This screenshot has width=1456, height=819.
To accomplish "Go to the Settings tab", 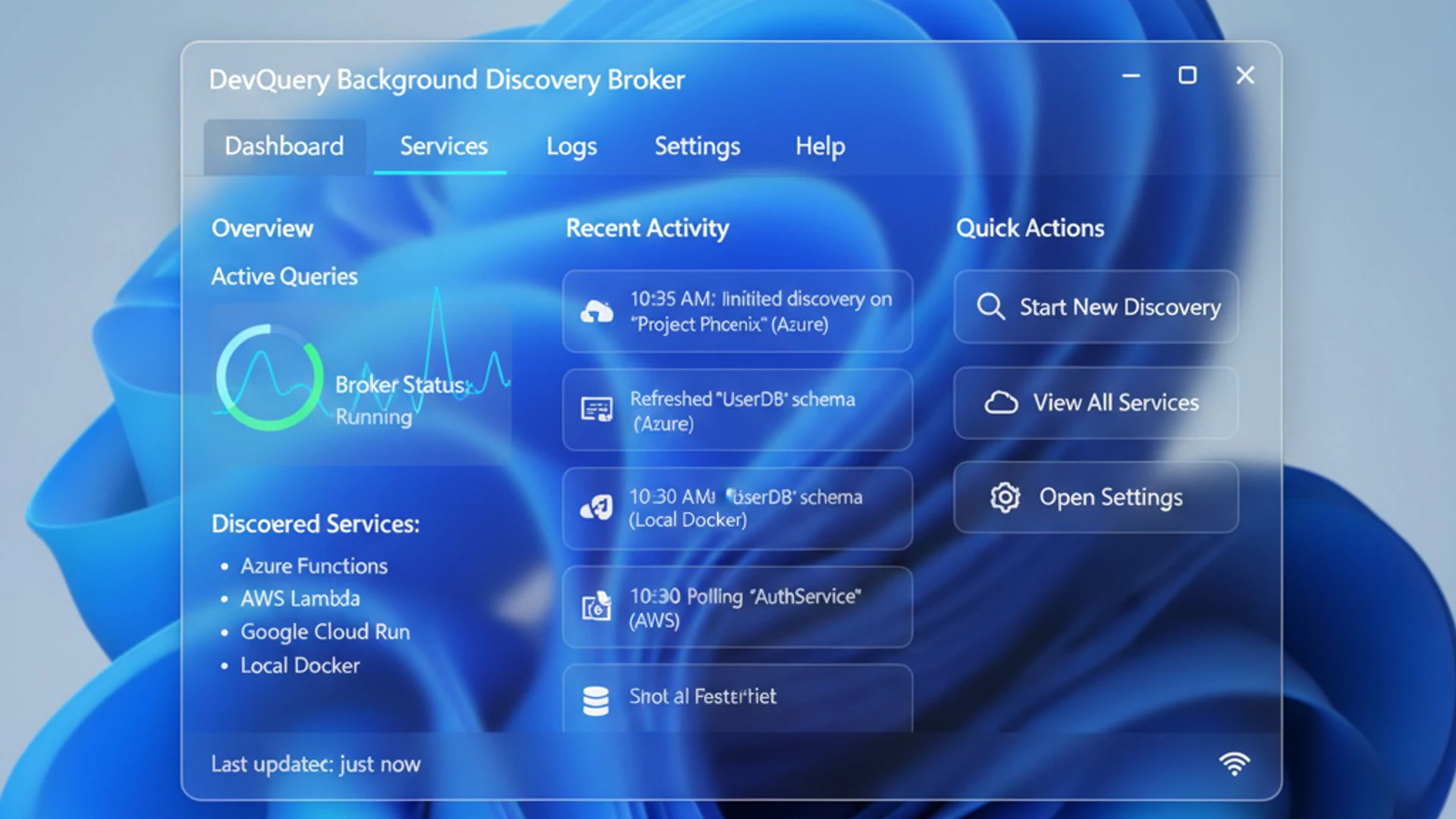I will click(x=697, y=146).
